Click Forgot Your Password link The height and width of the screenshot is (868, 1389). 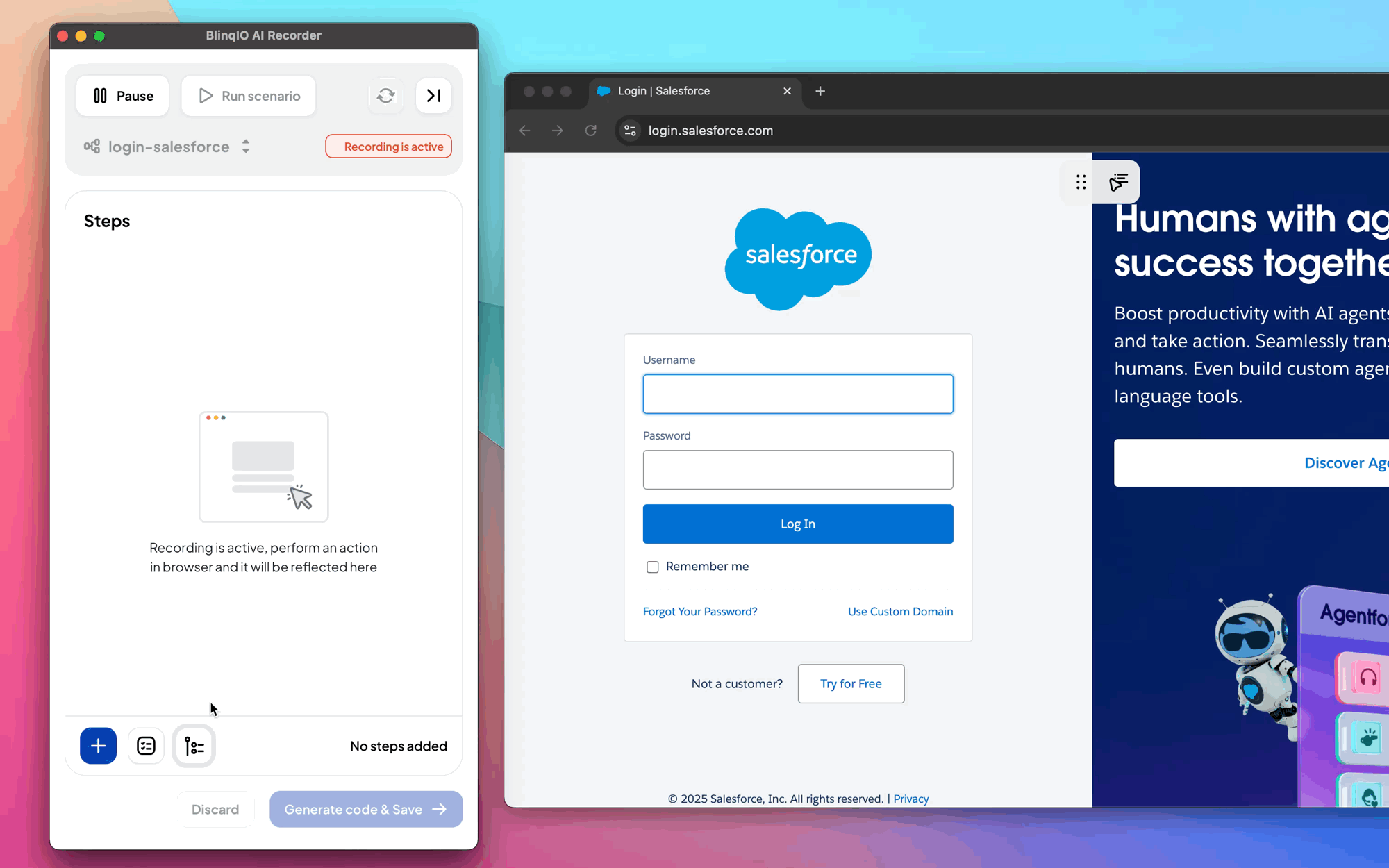(700, 611)
